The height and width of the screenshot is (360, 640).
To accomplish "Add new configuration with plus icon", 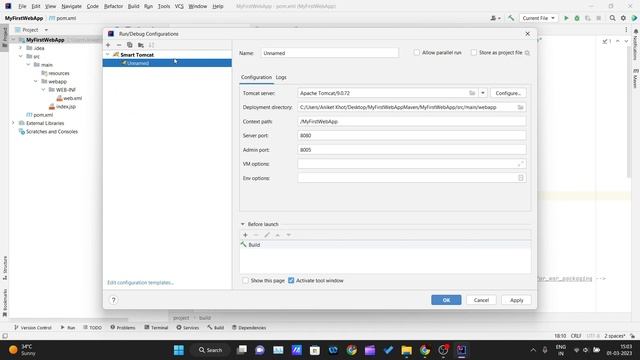I will point(108,45).
